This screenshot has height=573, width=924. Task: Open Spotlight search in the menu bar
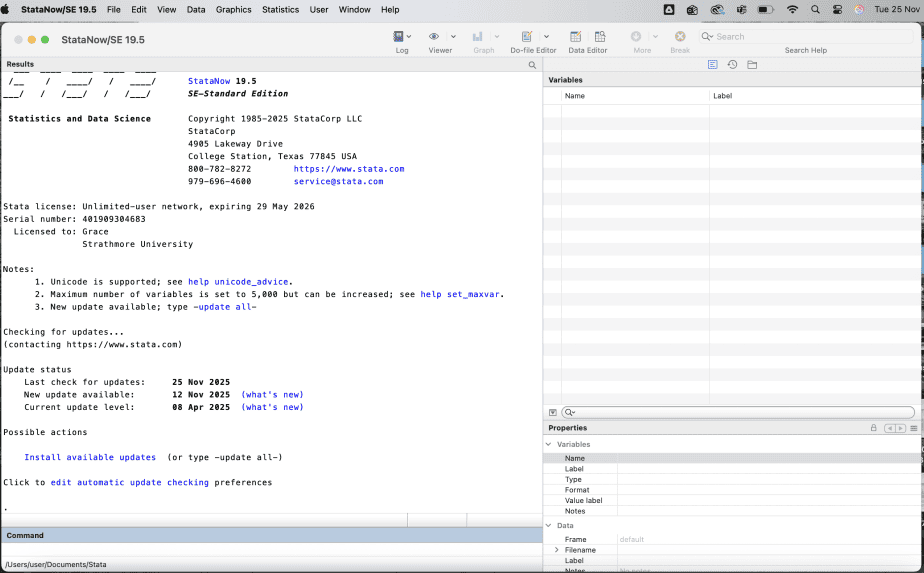pos(815,9)
